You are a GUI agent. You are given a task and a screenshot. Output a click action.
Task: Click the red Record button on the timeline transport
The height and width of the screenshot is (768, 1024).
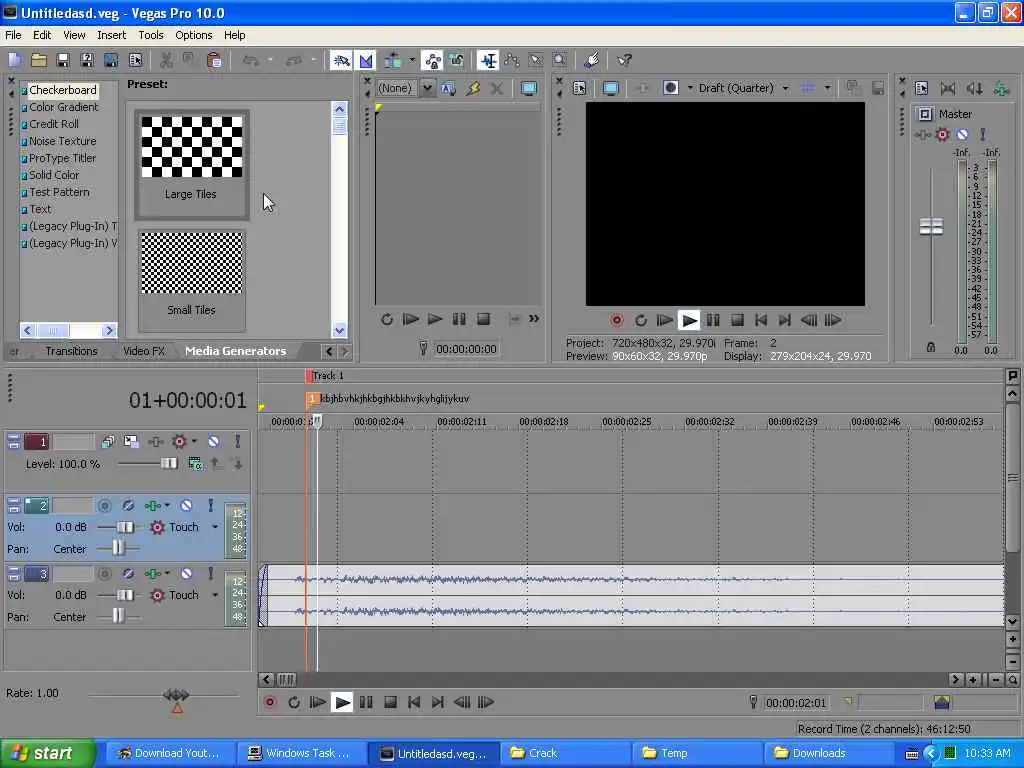pyautogui.click(x=270, y=702)
